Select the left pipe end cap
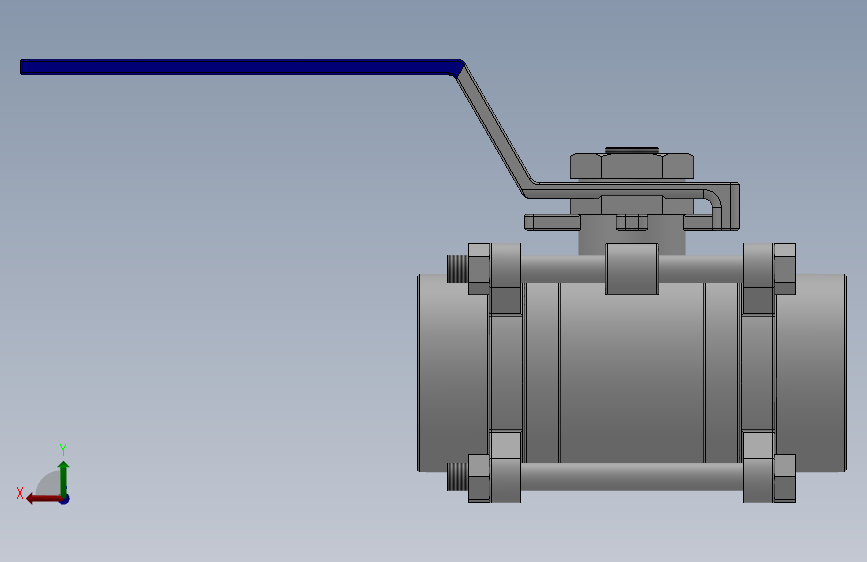The height and width of the screenshot is (562, 867). coord(453,373)
